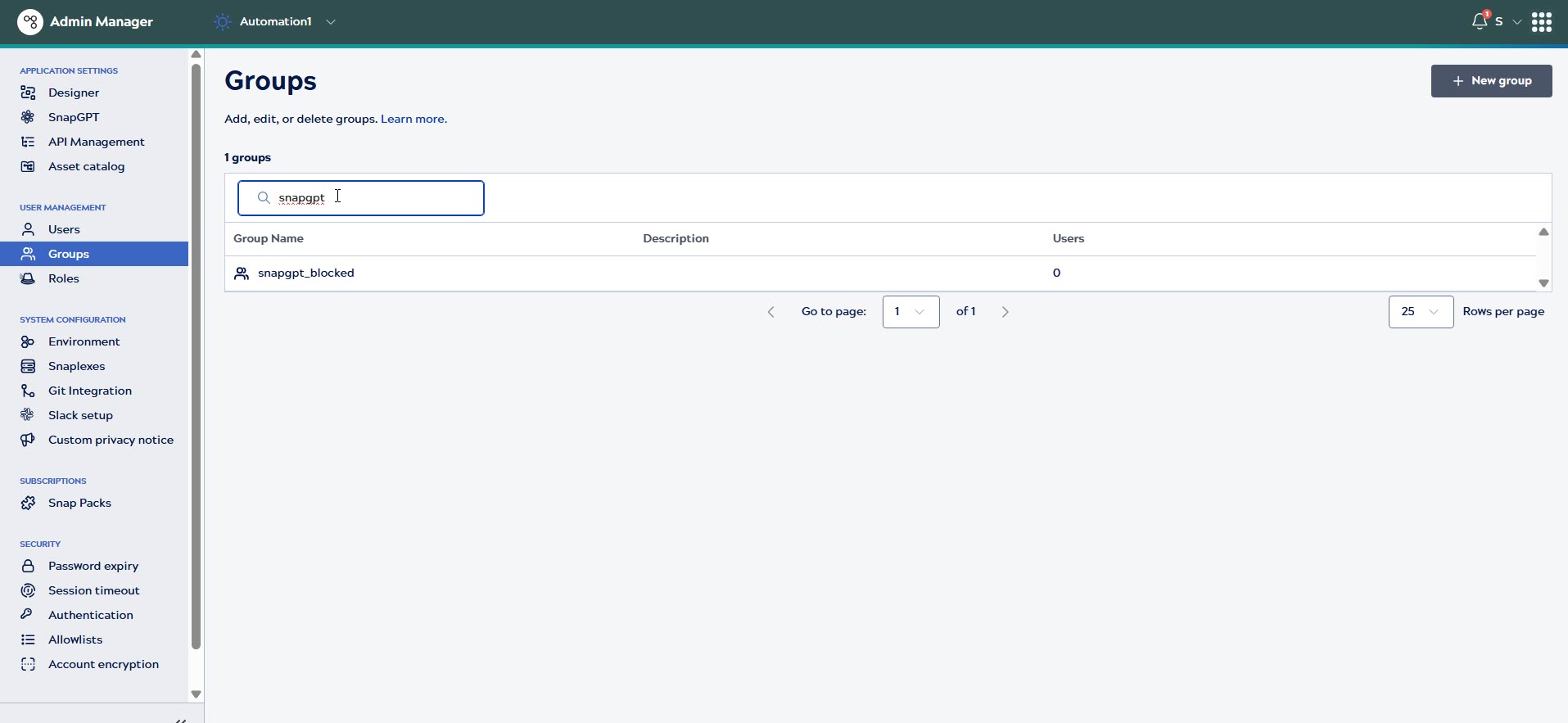Viewport: 1568px width, 723px height.
Task: Click the Roles hat icon
Action: pyautogui.click(x=28, y=278)
